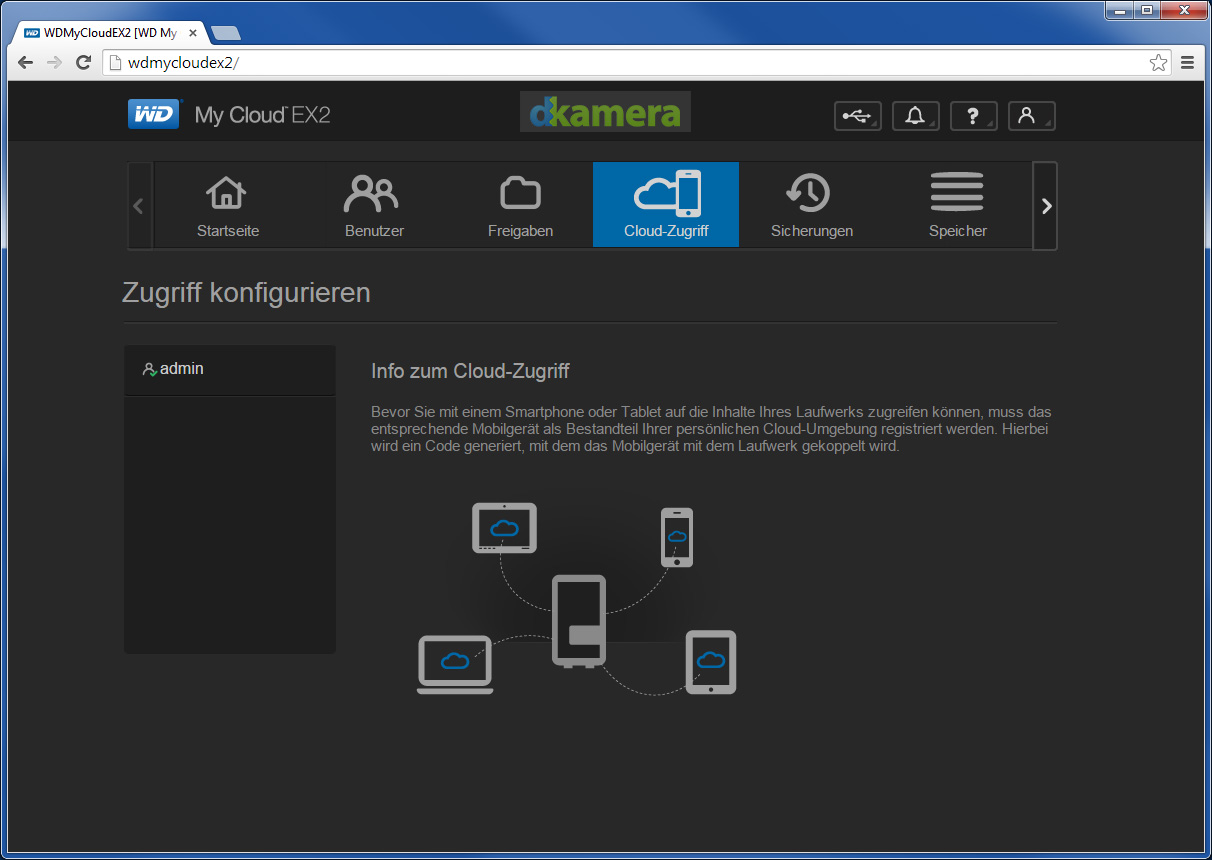Open the user account menu icon

pyautogui.click(x=1031, y=116)
